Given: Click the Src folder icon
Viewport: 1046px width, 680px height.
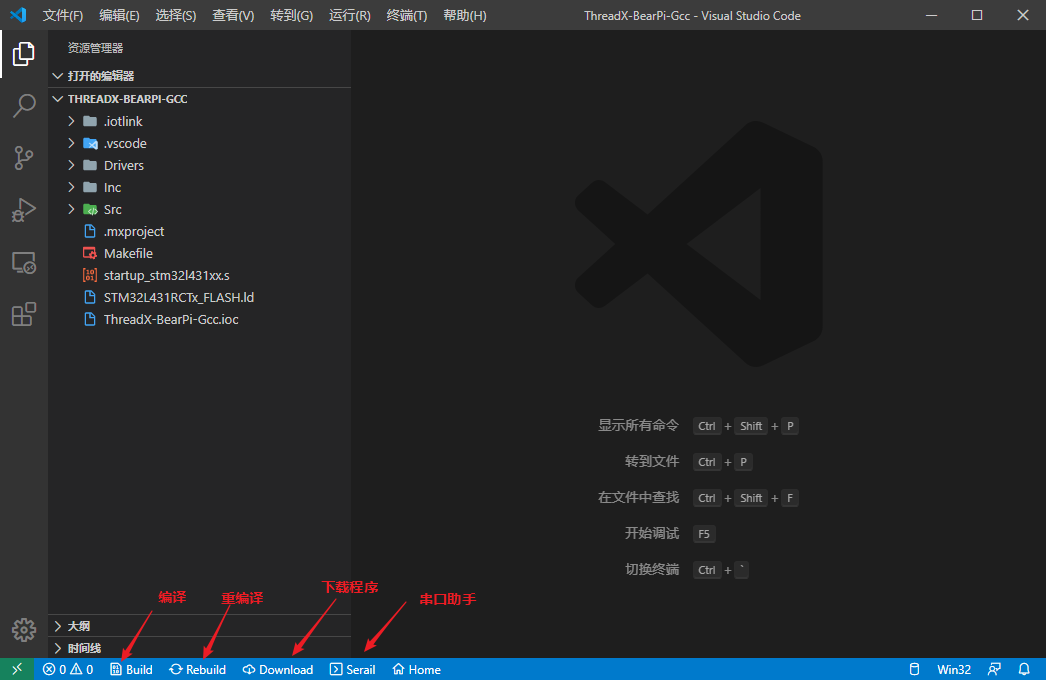Looking at the screenshot, I should pyautogui.click(x=90, y=209).
